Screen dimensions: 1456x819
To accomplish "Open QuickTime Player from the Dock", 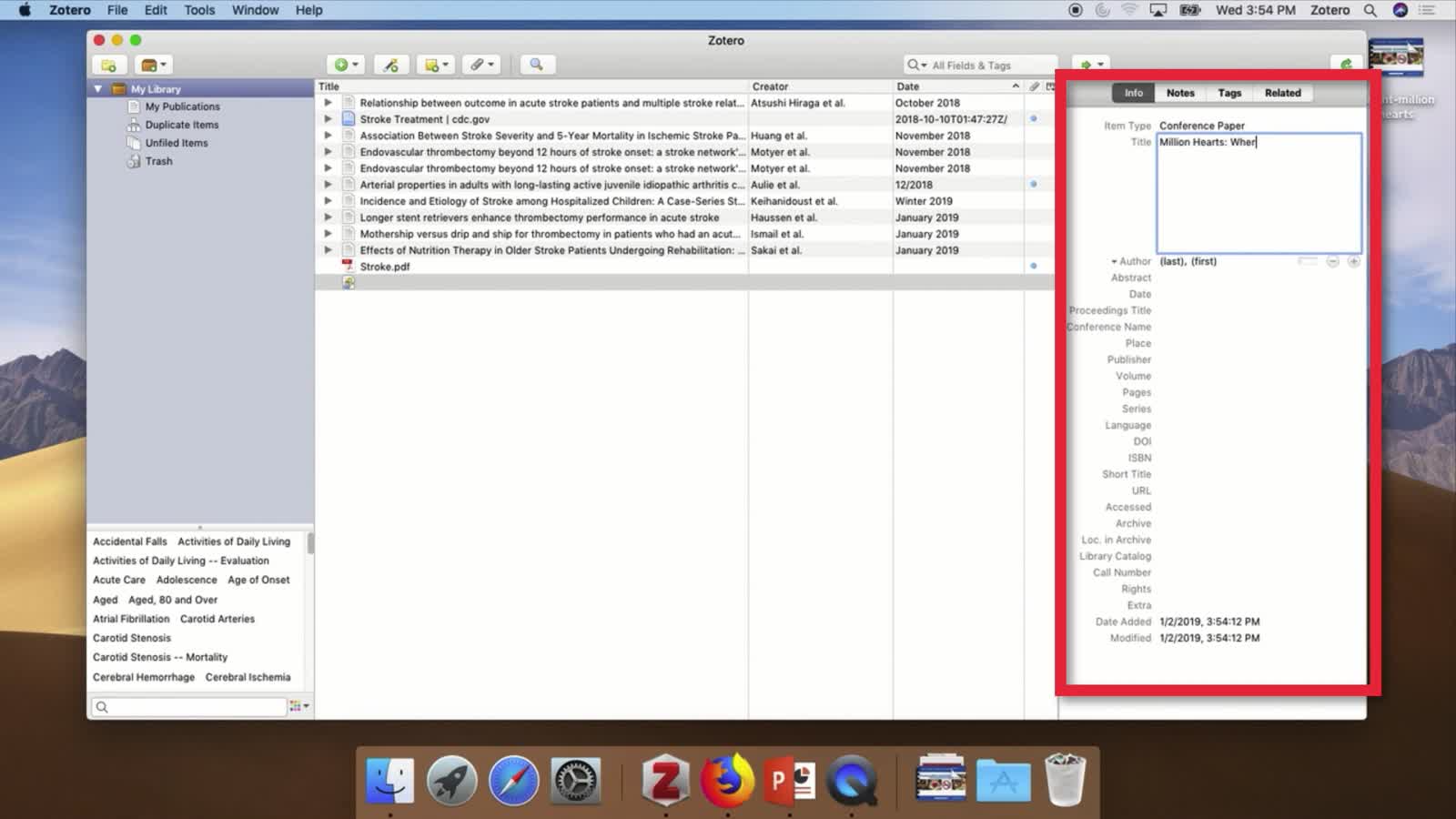I will 852,781.
